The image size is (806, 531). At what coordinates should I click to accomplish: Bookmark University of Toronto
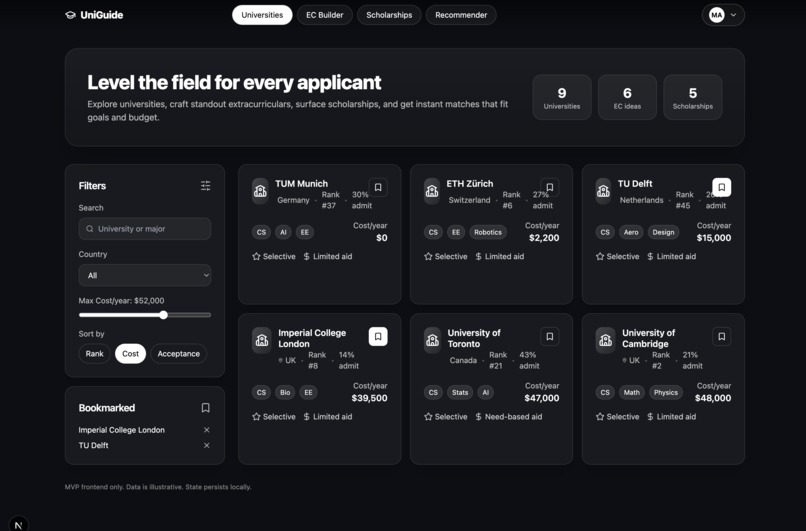(549, 336)
